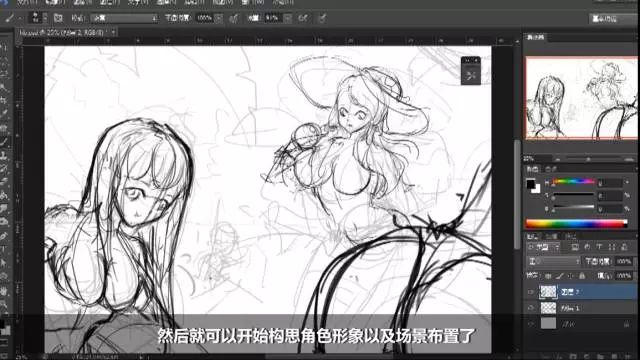This screenshot has width=640, height=360.
Task: Select the Clone Stamp tool
Action: click(x=4, y=155)
